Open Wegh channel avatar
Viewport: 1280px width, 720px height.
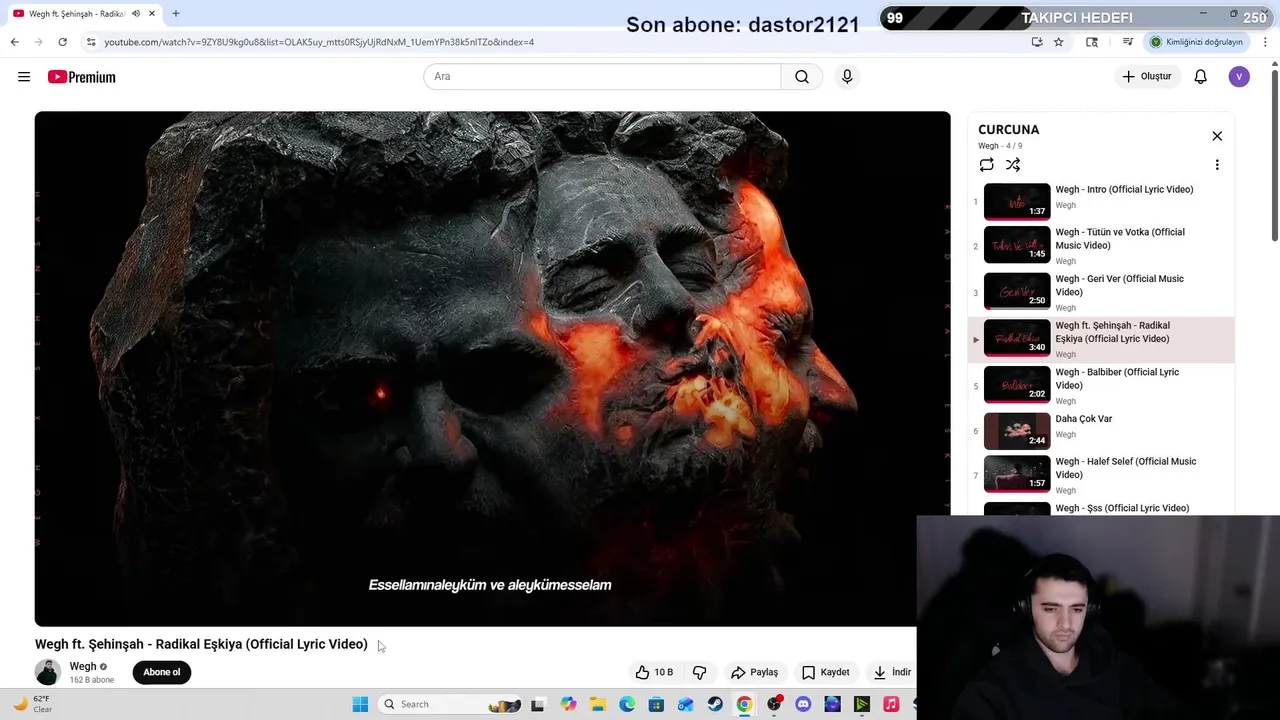tap(48, 672)
